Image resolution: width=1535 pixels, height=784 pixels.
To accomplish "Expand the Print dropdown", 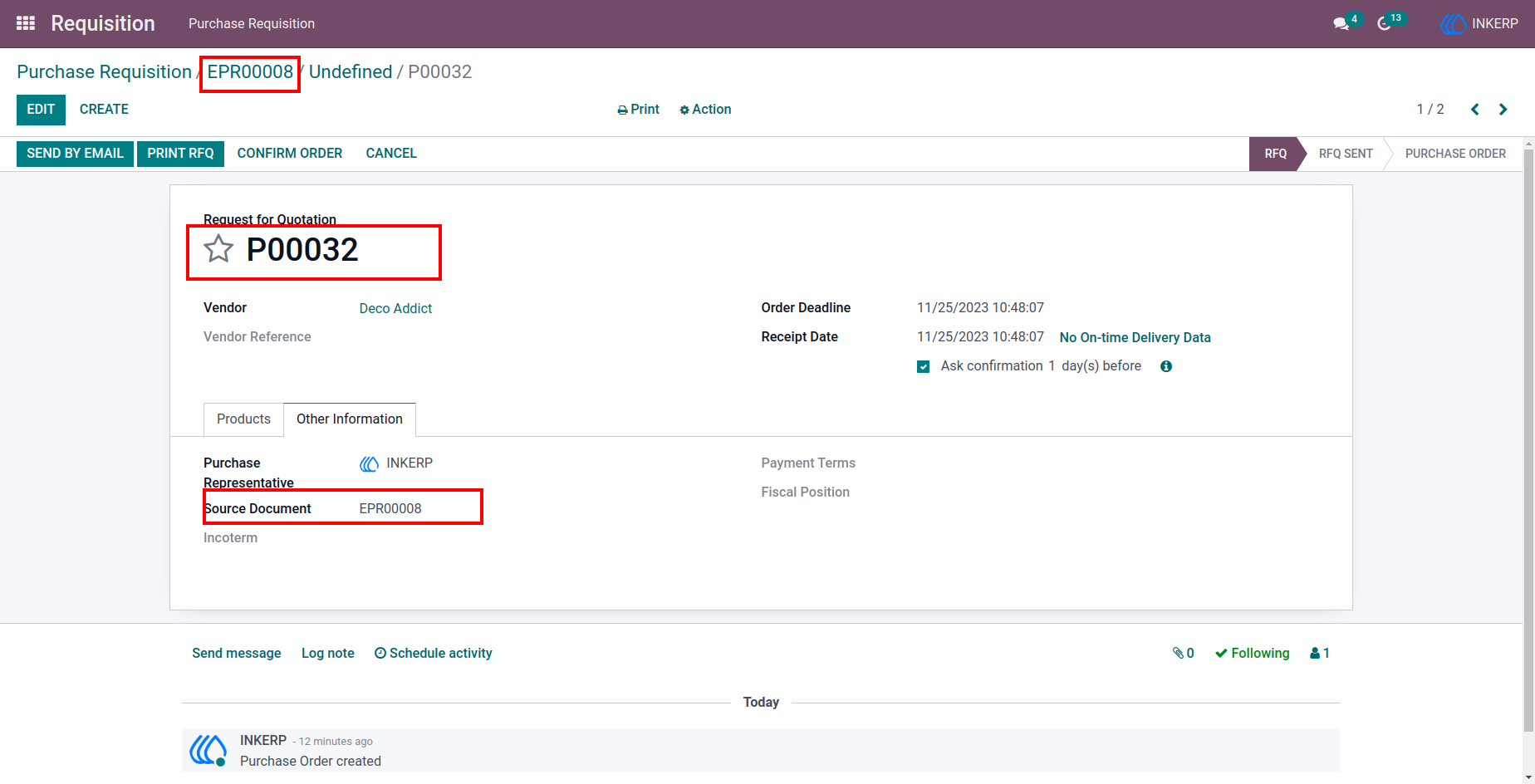I will pyautogui.click(x=638, y=110).
